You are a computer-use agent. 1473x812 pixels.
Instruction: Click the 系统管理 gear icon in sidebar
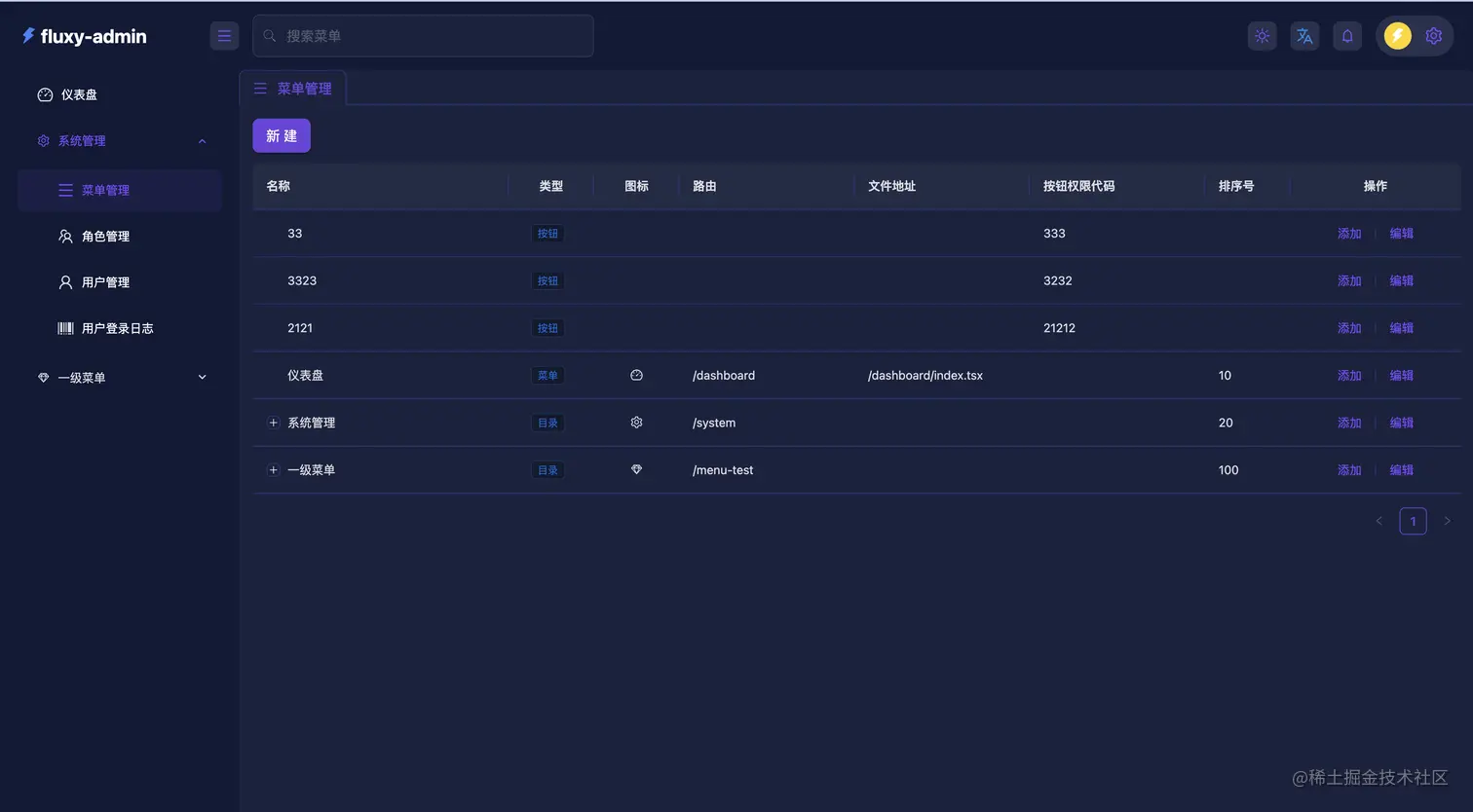click(43, 141)
